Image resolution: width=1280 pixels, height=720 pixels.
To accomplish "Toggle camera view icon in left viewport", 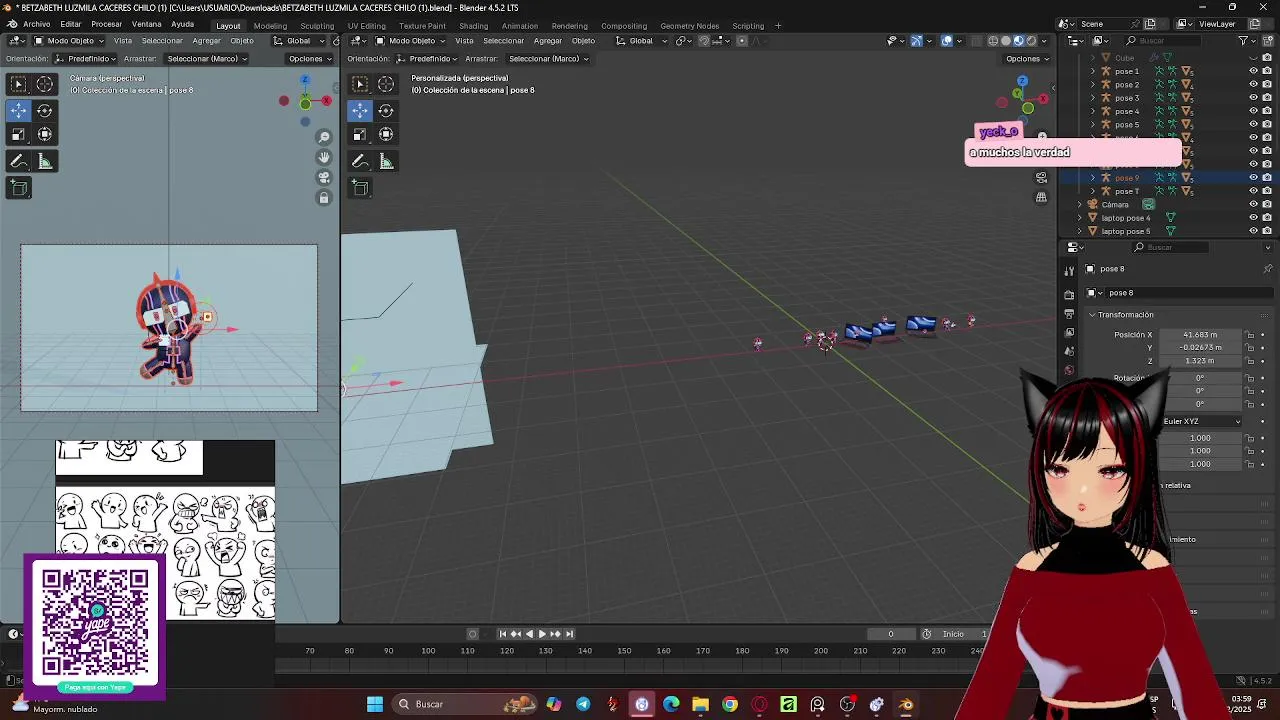I will click(324, 177).
